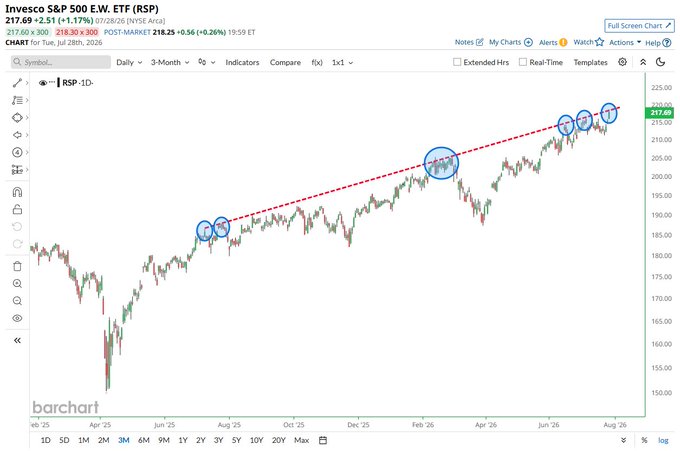The width and height of the screenshot is (680, 451).
Task: Zoom out with the minus magnifier
Action: pyautogui.click(x=17, y=301)
